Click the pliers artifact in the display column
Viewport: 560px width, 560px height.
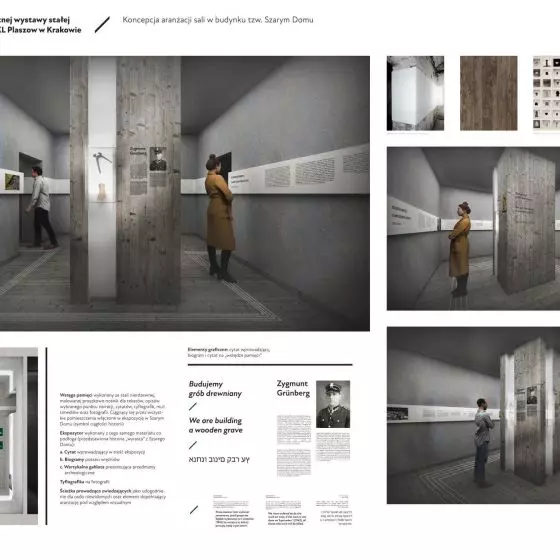click(102, 161)
